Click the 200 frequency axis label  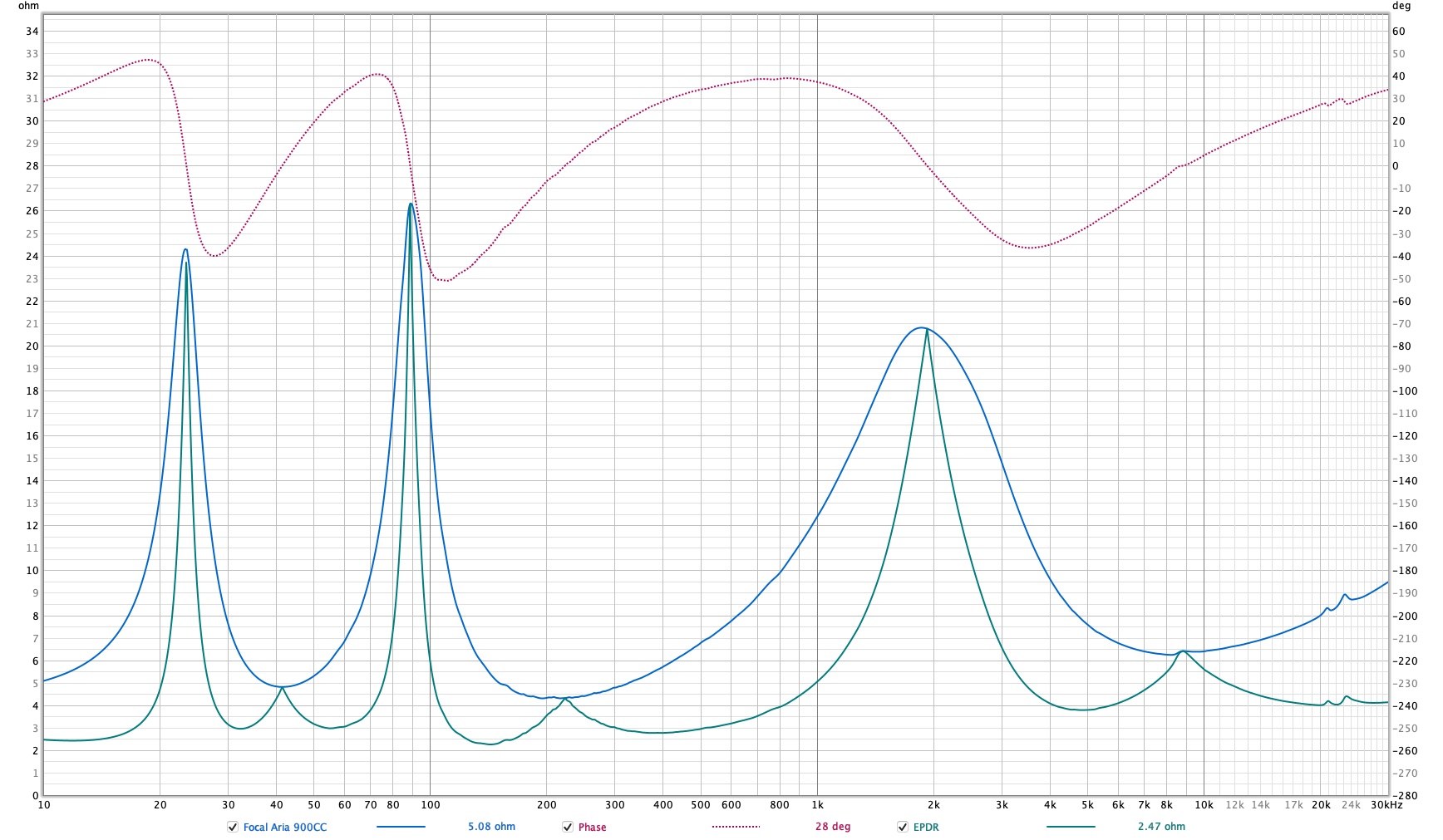pyautogui.click(x=546, y=804)
